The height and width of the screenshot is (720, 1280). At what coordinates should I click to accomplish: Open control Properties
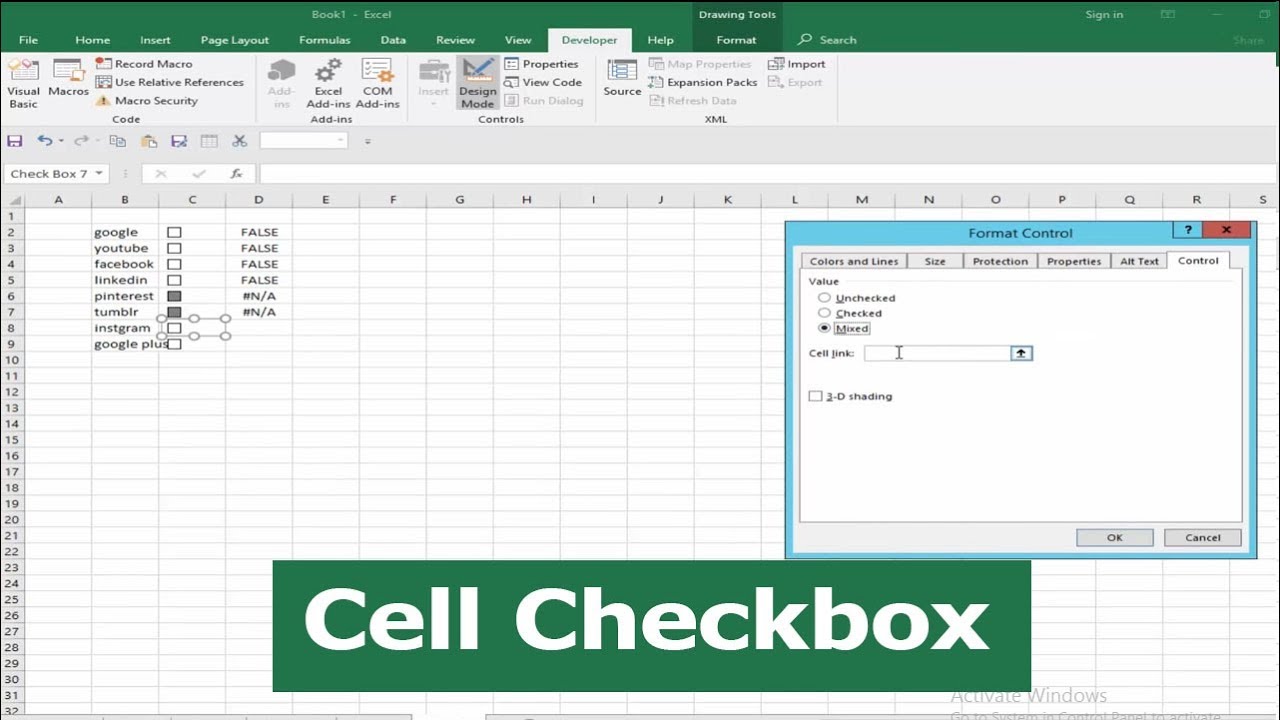tap(541, 64)
